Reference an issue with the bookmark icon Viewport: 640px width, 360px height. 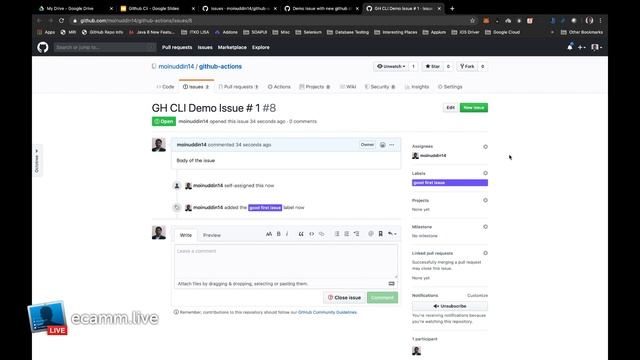tap(380, 234)
